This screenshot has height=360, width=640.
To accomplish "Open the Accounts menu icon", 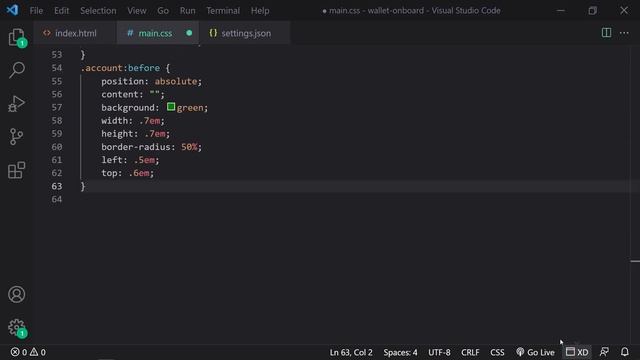I will click(x=16, y=294).
